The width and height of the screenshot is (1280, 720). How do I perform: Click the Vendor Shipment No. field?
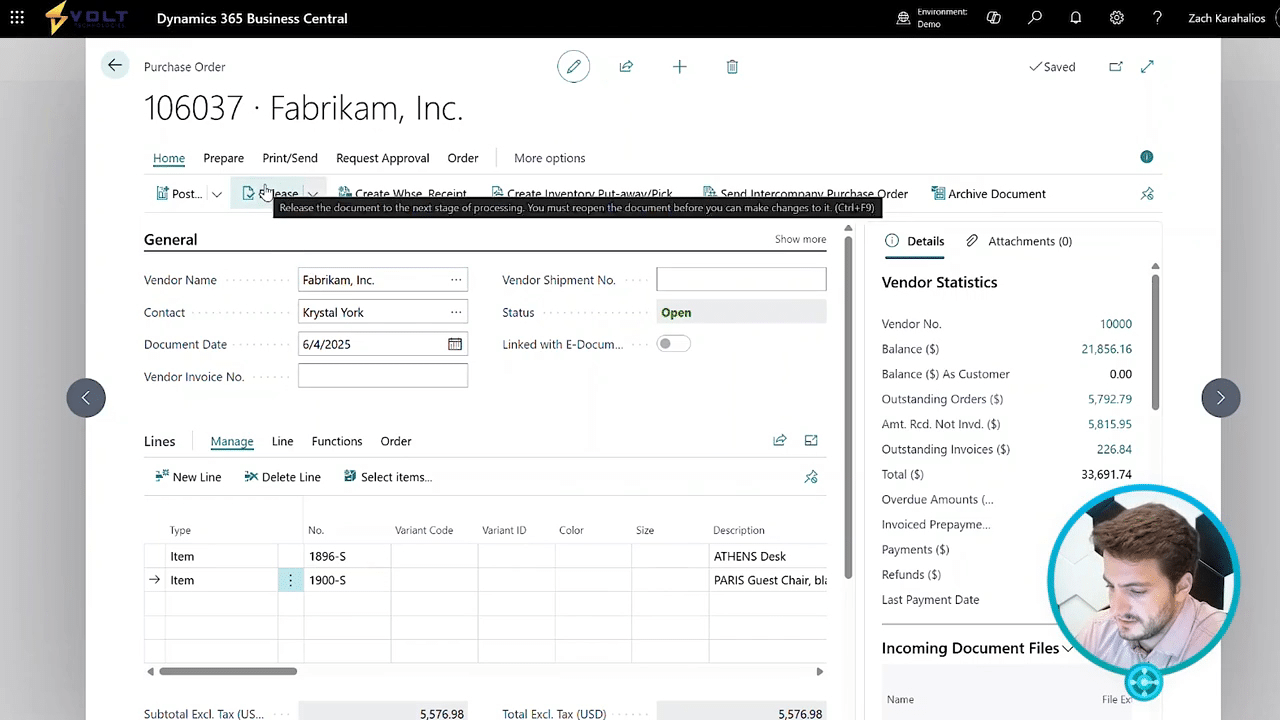741,280
